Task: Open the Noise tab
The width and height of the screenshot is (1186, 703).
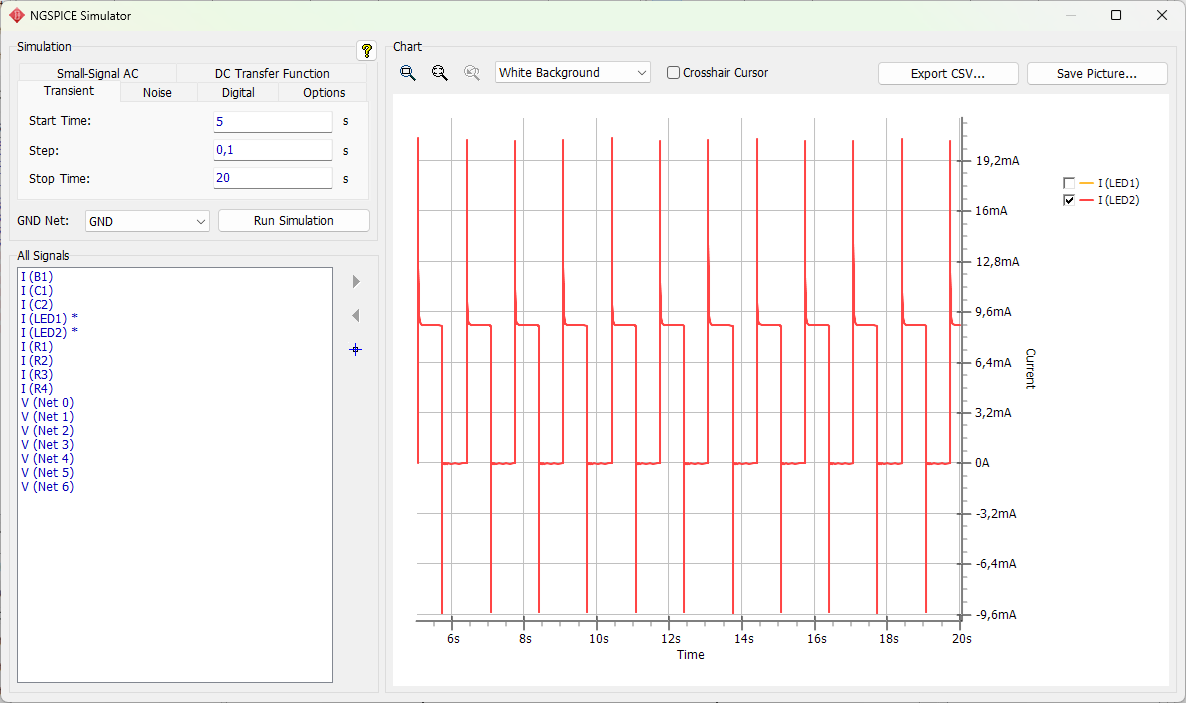Action: tap(157, 92)
